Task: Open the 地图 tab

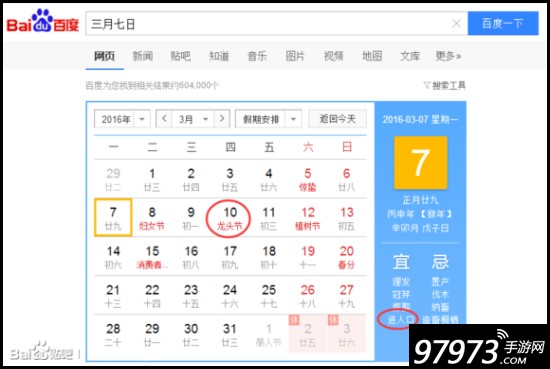Action: [372, 56]
